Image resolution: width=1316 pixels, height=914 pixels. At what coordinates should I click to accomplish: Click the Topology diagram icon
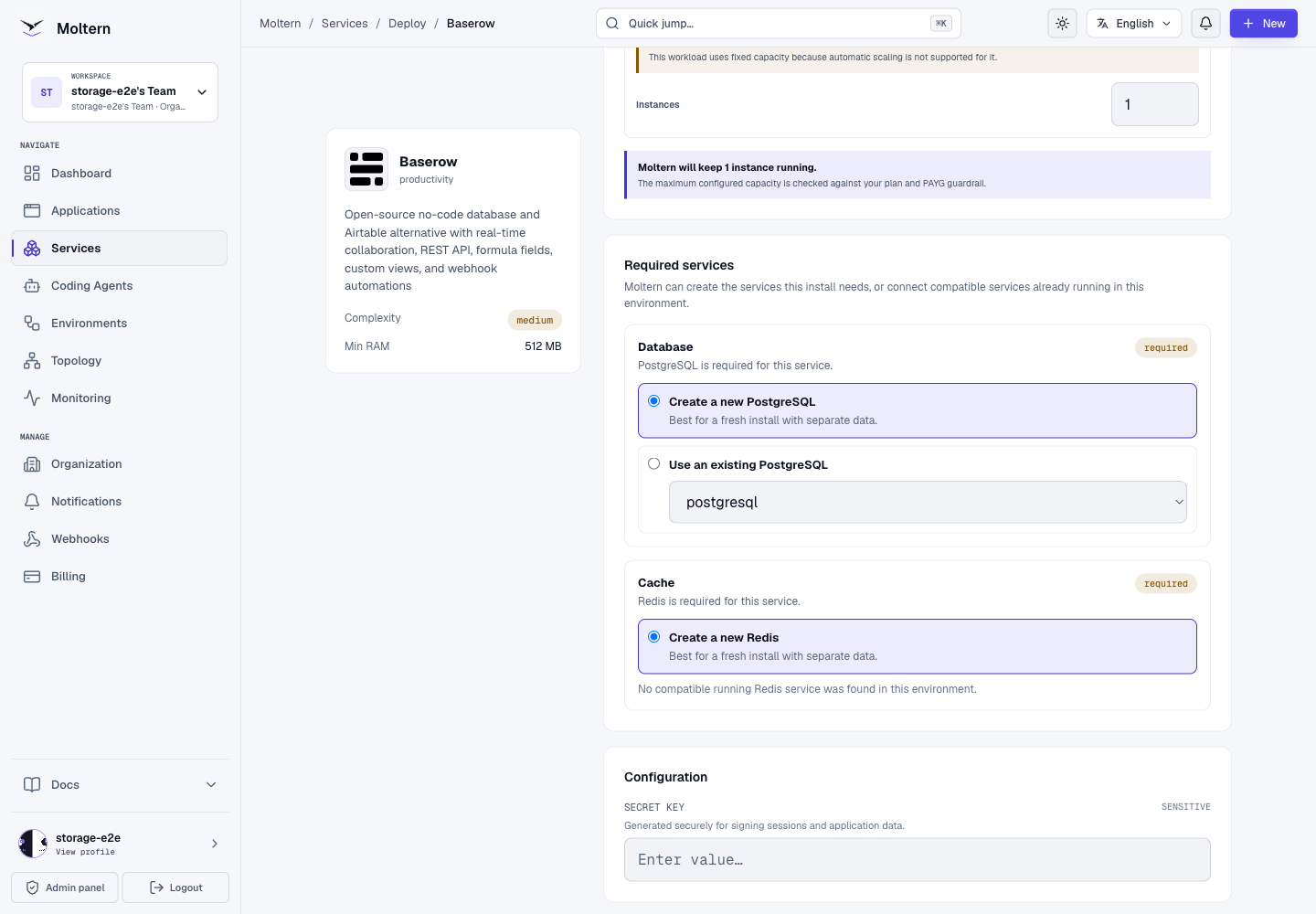[32, 361]
